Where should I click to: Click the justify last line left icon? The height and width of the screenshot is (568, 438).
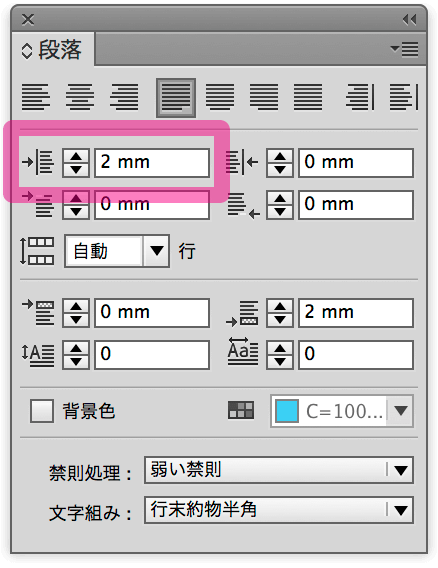176,97
